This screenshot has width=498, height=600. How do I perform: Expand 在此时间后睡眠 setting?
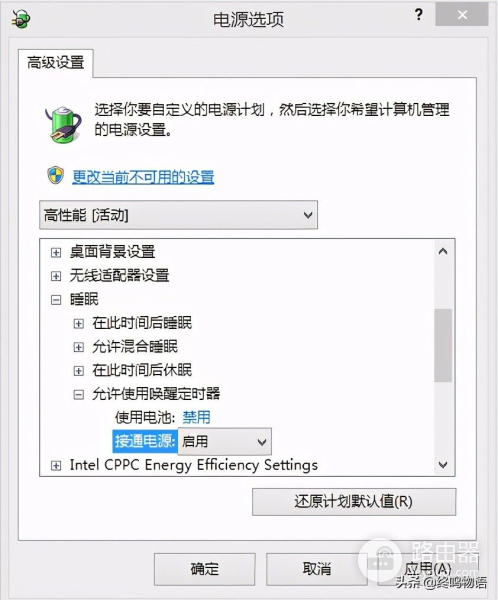click(78, 323)
